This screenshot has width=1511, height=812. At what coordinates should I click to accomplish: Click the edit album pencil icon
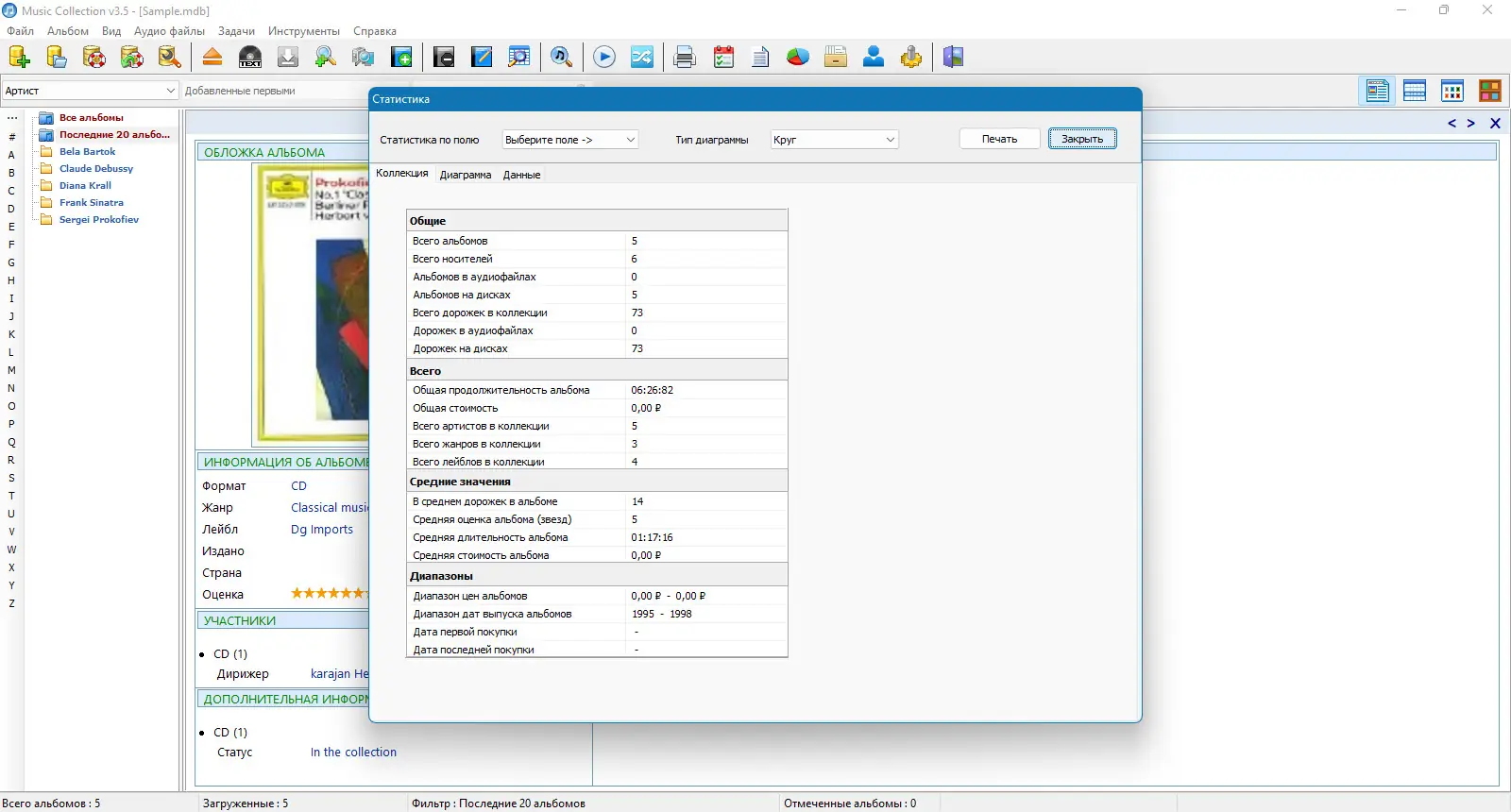(x=482, y=58)
